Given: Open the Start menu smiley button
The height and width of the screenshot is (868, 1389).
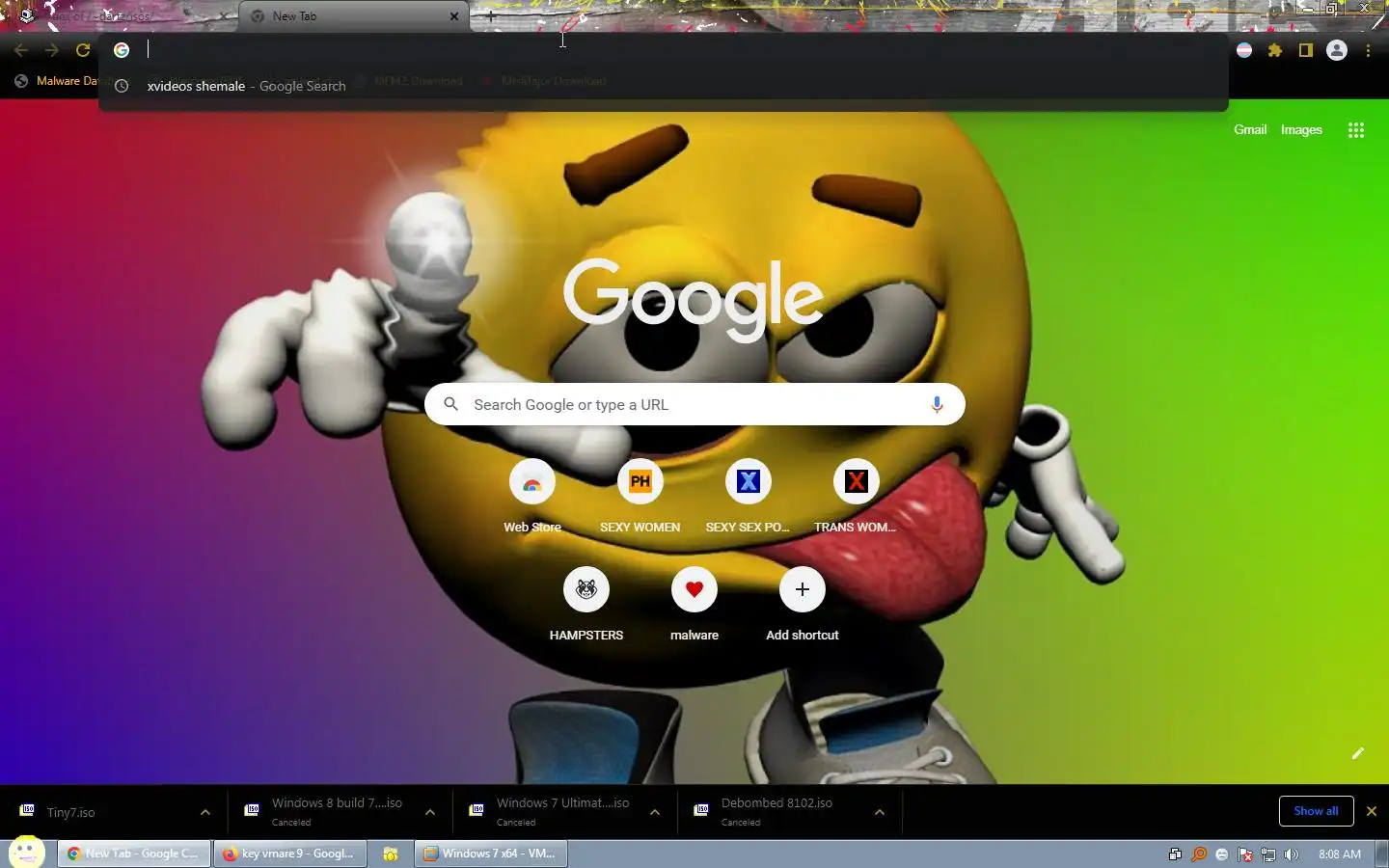Looking at the screenshot, I should click(26, 853).
